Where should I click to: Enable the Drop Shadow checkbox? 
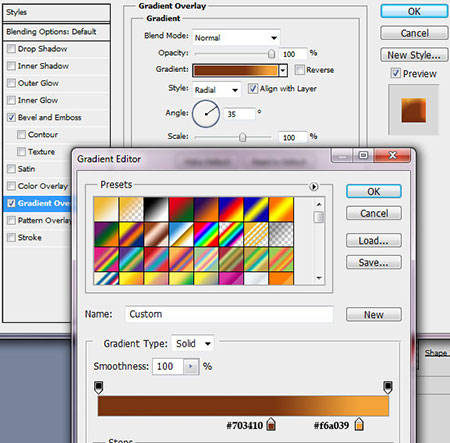[11, 49]
